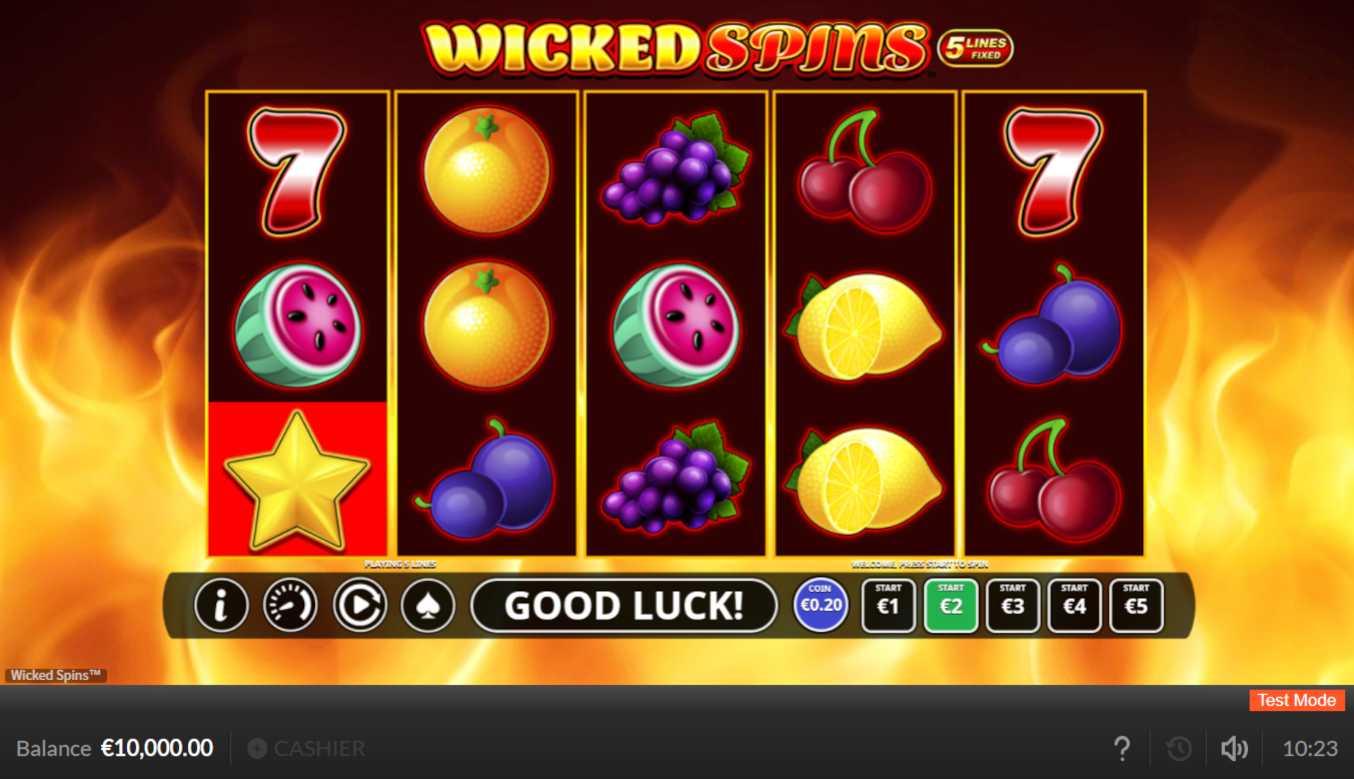The width and height of the screenshot is (1354, 779).
Task: Spin with the Start €1 button
Action: pyautogui.click(x=888, y=606)
